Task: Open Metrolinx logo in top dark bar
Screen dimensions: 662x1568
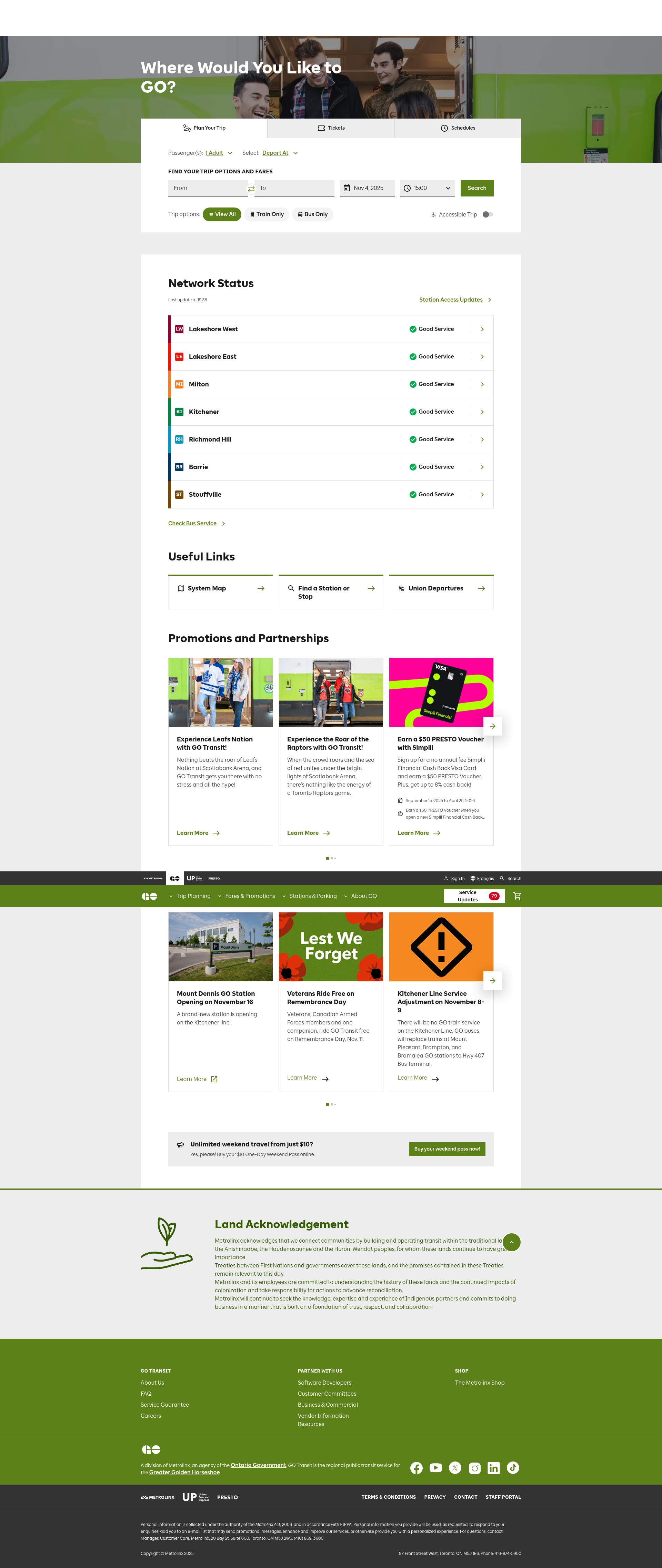Action: point(153,878)
